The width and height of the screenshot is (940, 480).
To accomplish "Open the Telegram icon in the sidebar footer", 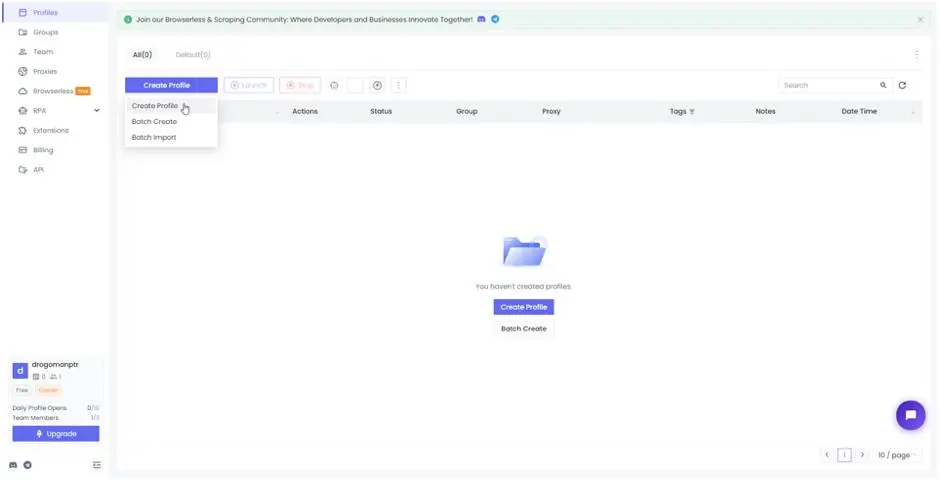I will [28, 465].
